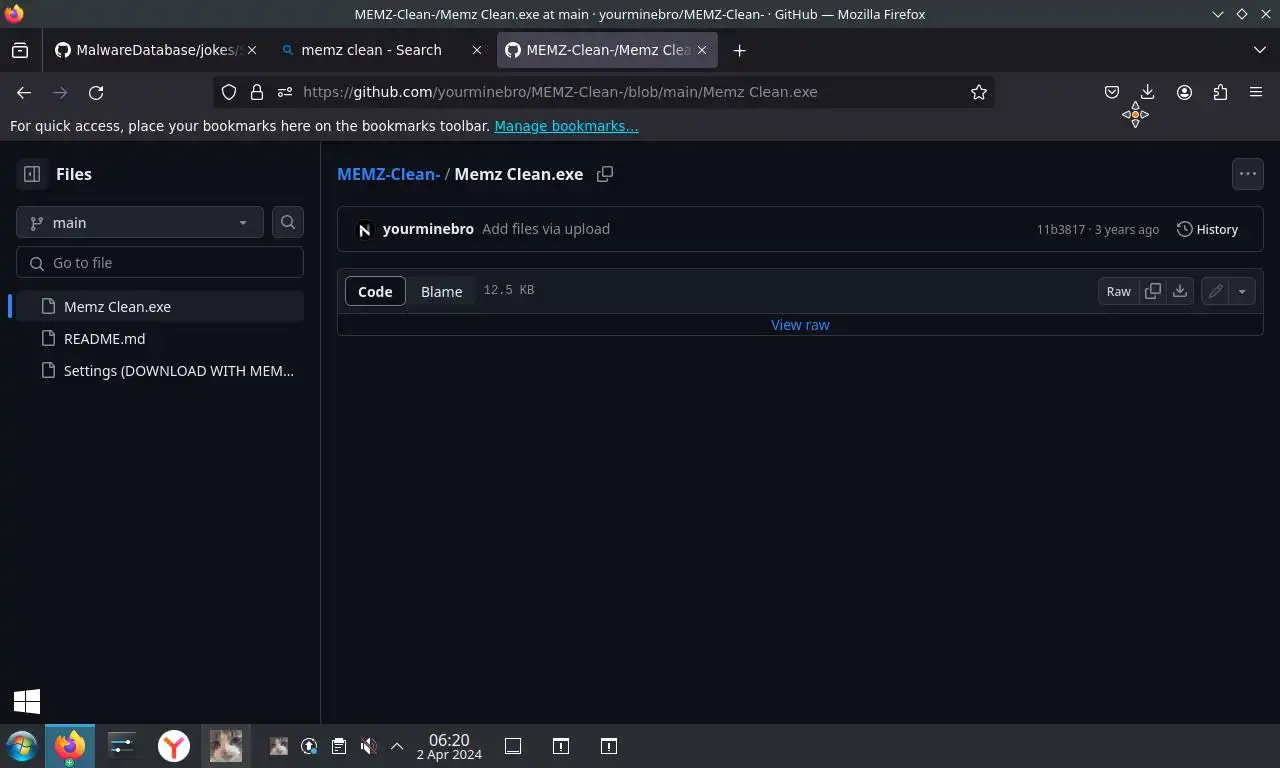This screenshot has height=768, width=1280.
Task: Open Firefox account icon
Action: 1184,92
